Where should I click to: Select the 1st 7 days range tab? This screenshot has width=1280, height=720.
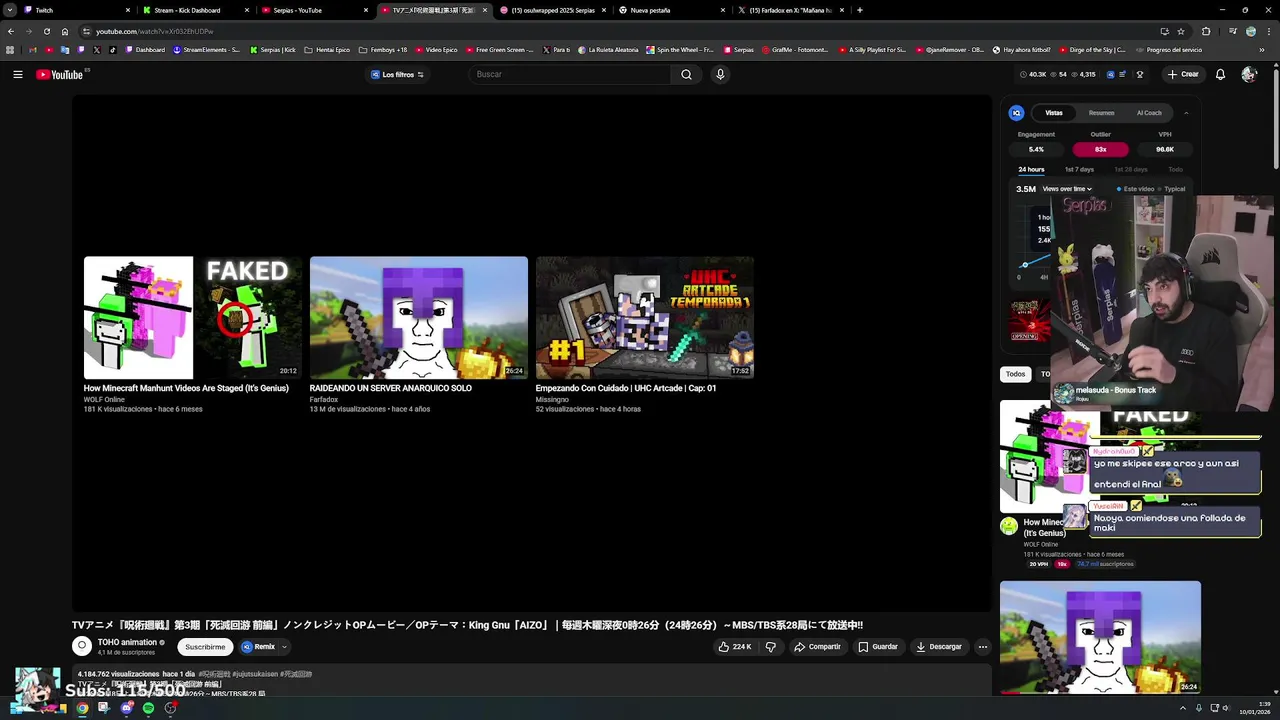pyautogui.click(x=1079, y=170)
